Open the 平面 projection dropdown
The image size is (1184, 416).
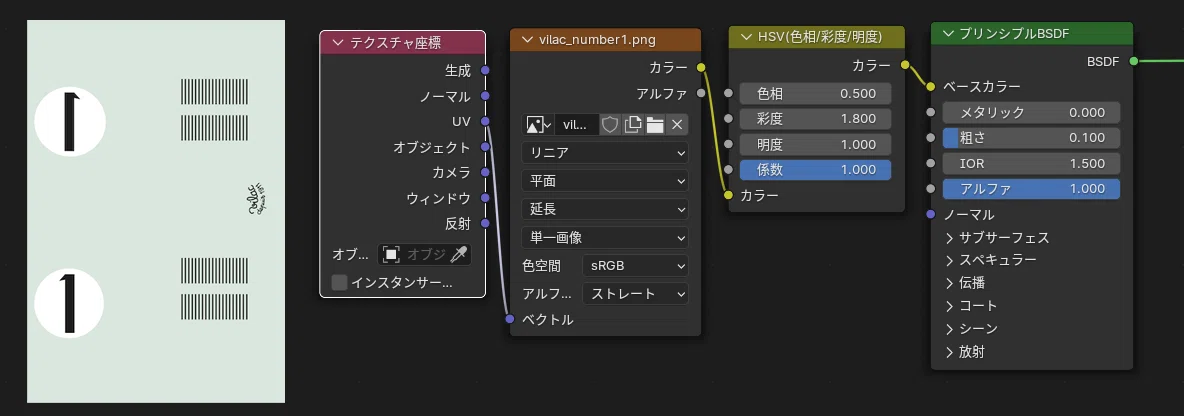click(x=605, y=181)
